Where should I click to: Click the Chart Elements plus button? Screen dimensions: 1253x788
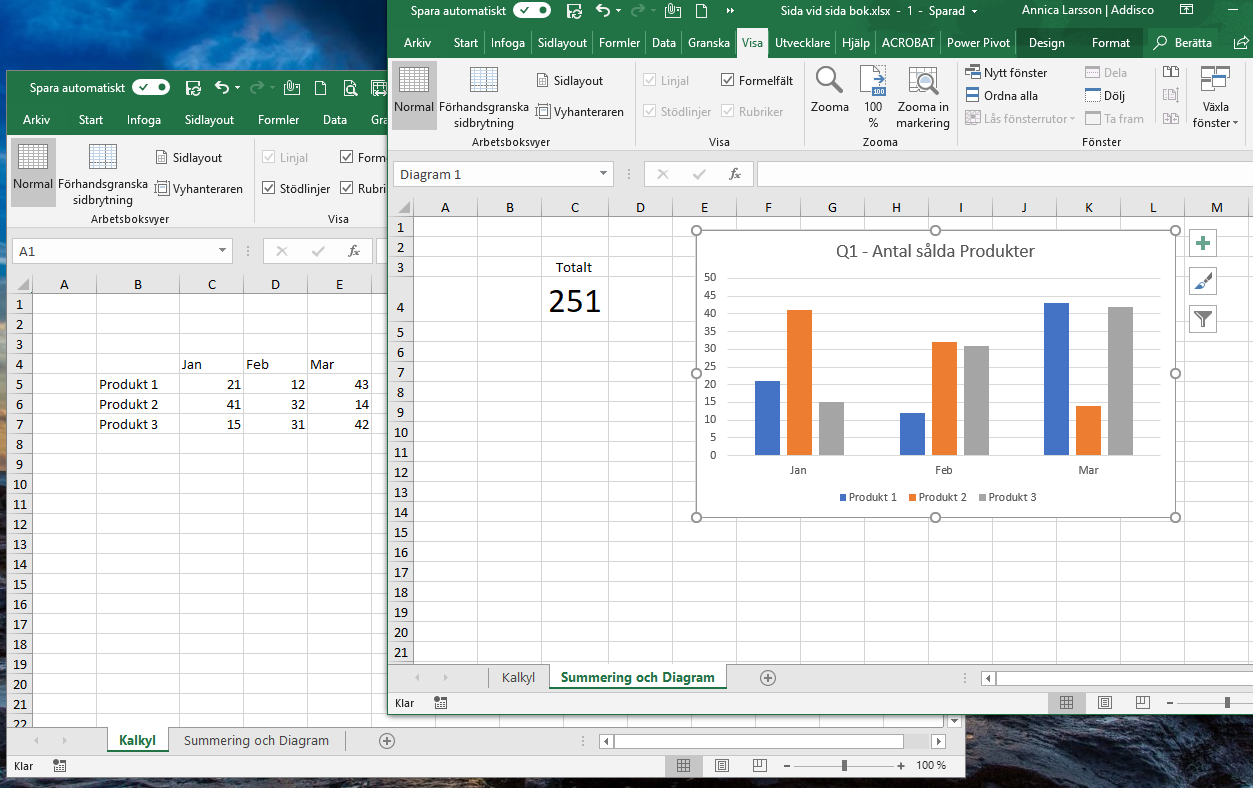click(x=1203, y=243)
